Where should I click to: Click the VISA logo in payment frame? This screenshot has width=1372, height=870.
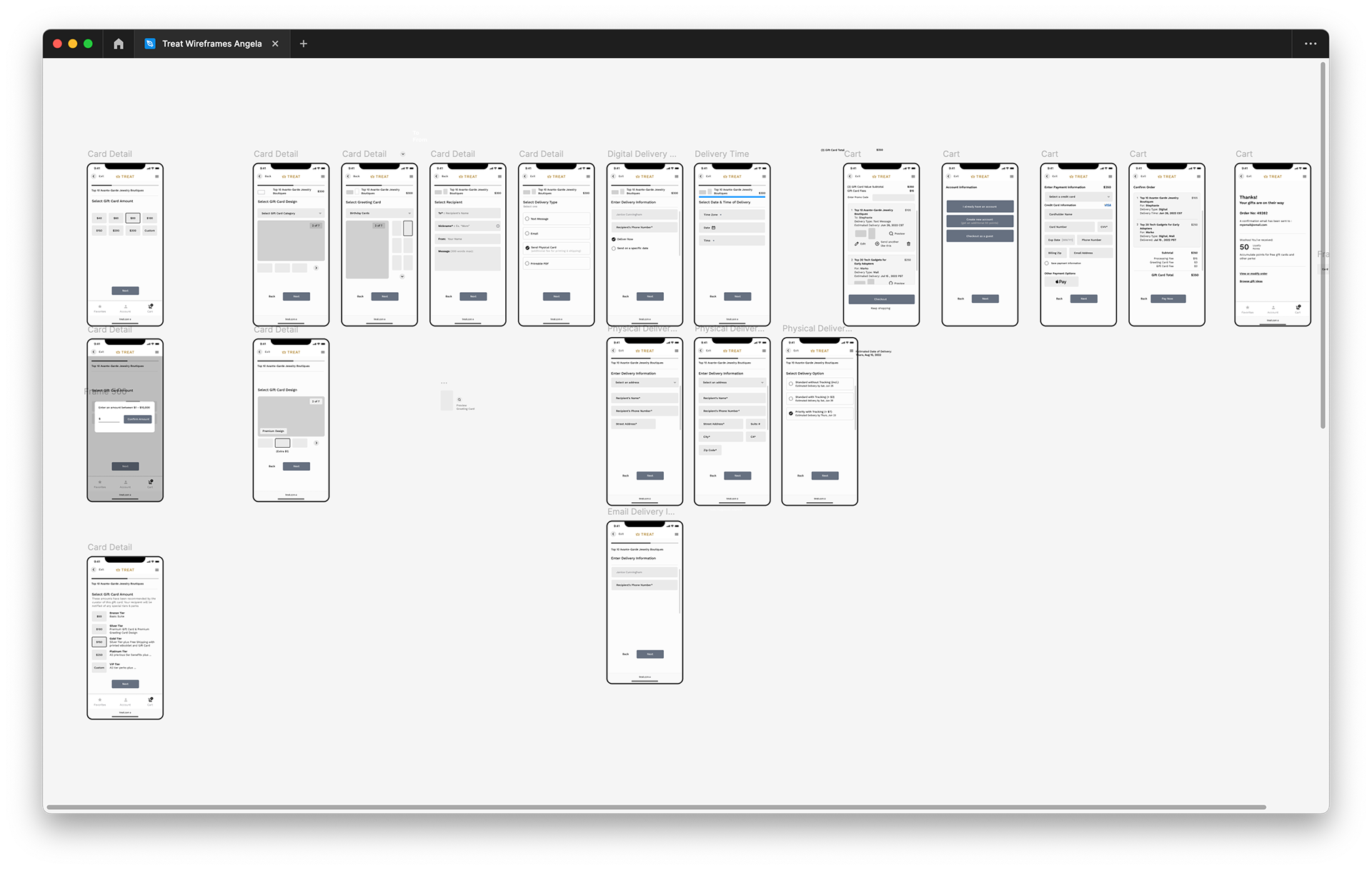1108,205
